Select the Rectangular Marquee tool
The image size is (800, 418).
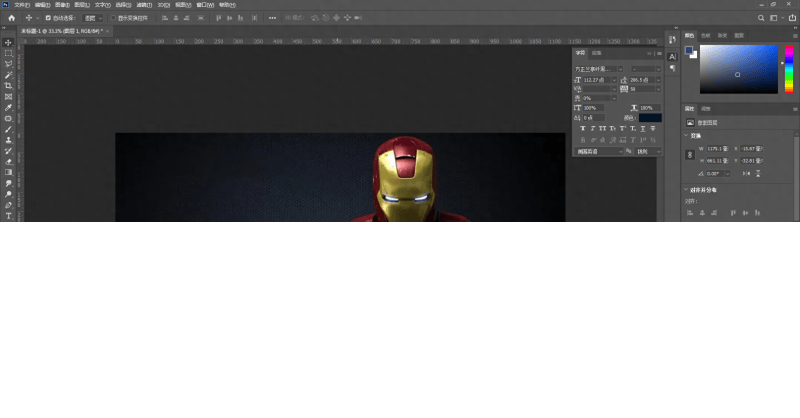8,53
